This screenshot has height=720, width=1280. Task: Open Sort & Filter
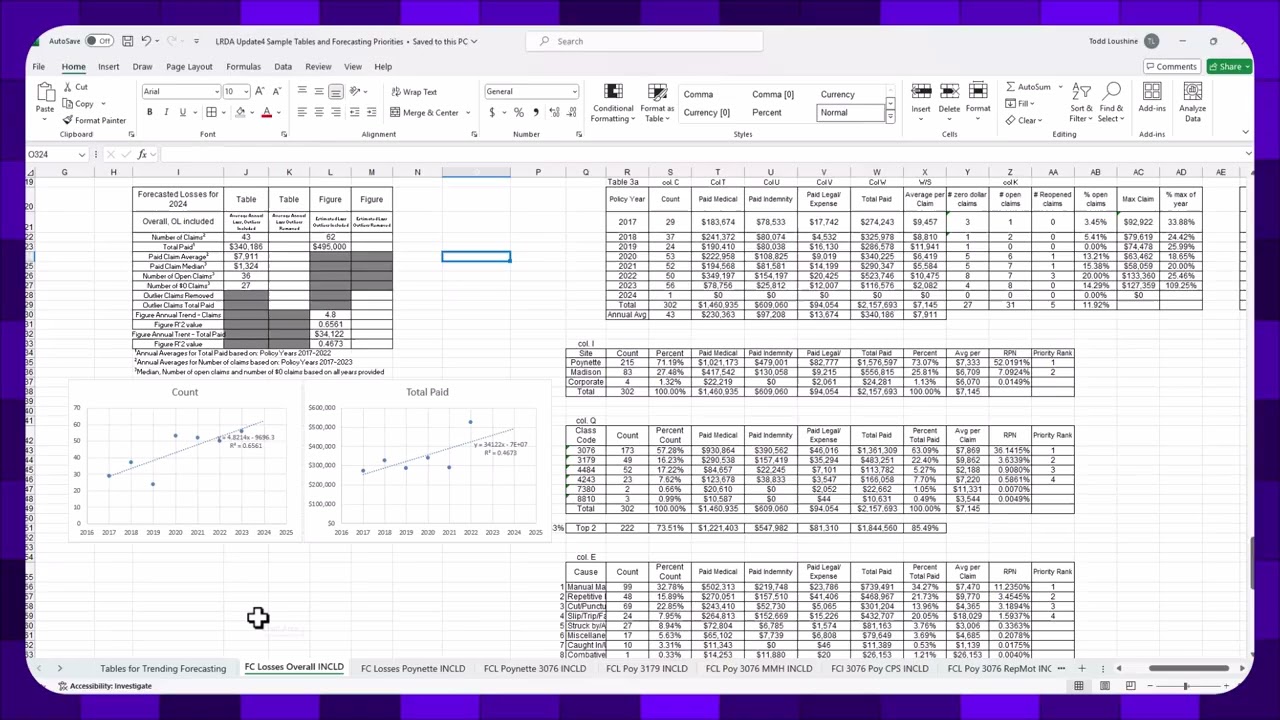pos(1081,104)
